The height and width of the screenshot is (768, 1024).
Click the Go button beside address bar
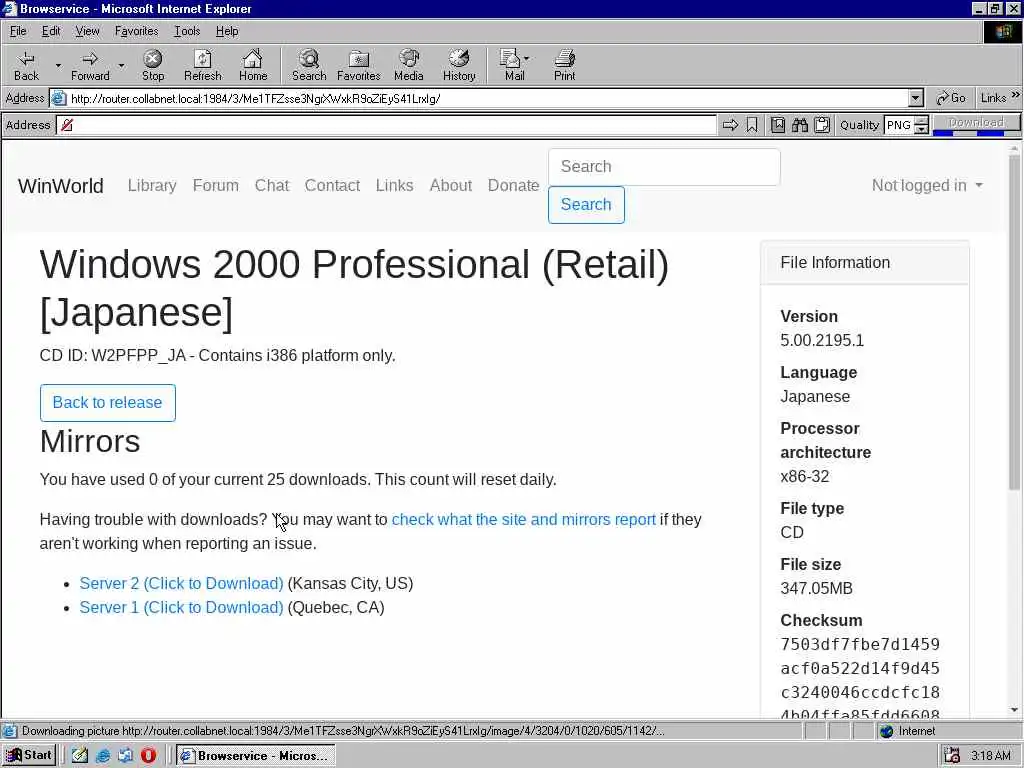950,98
